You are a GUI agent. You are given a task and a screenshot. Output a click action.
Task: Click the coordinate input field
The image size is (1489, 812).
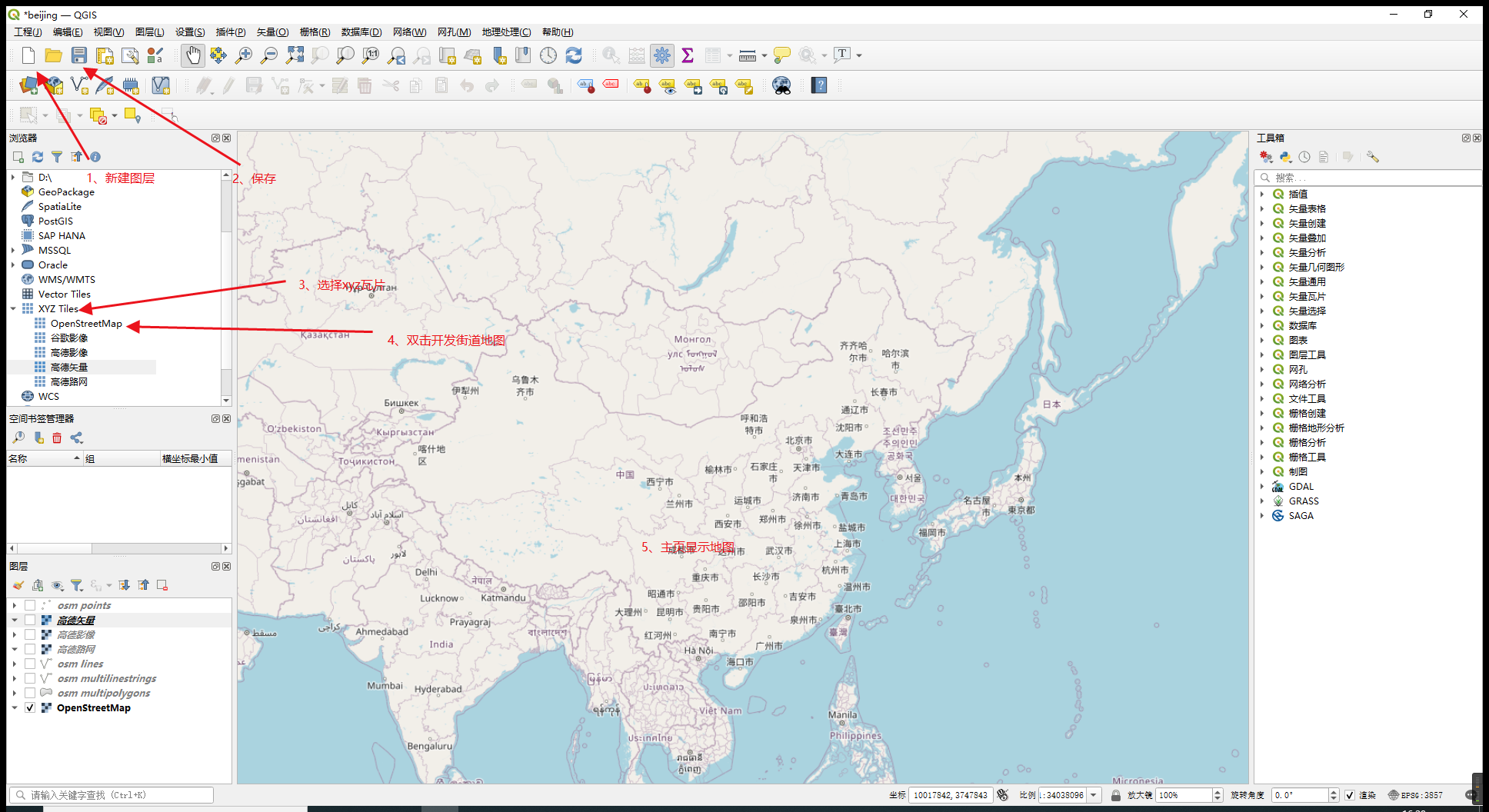click(x=951, y=795)
